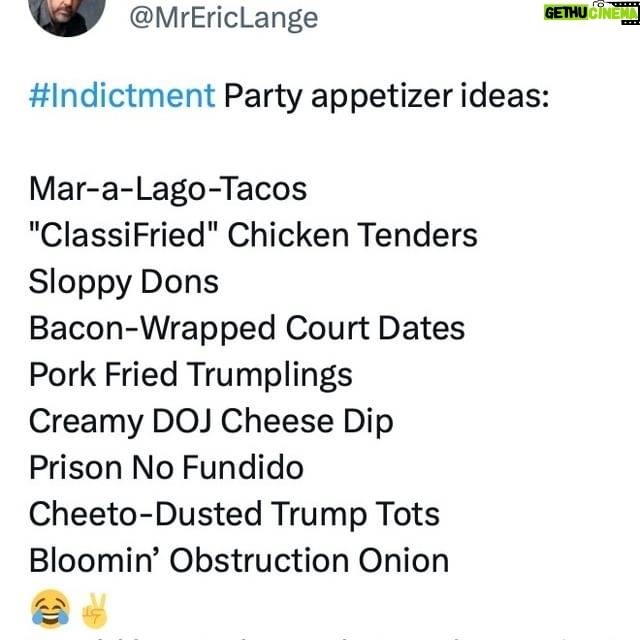Image resolution: width=640 pixels, height=640 pixels.
Task: Select the crying-laughing emoji
Action: (50, 609)
